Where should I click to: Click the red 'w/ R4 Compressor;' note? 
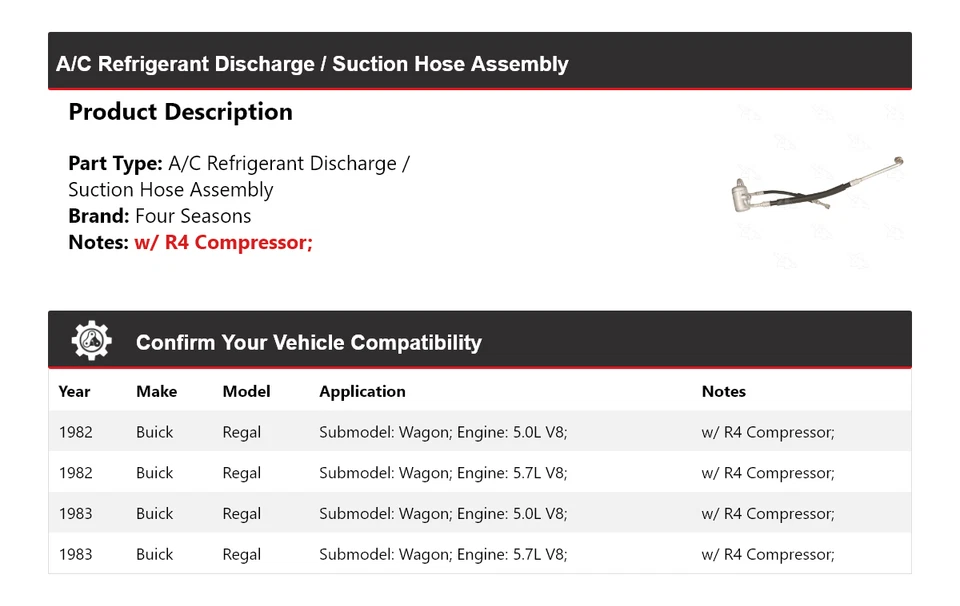click(223, 242)
